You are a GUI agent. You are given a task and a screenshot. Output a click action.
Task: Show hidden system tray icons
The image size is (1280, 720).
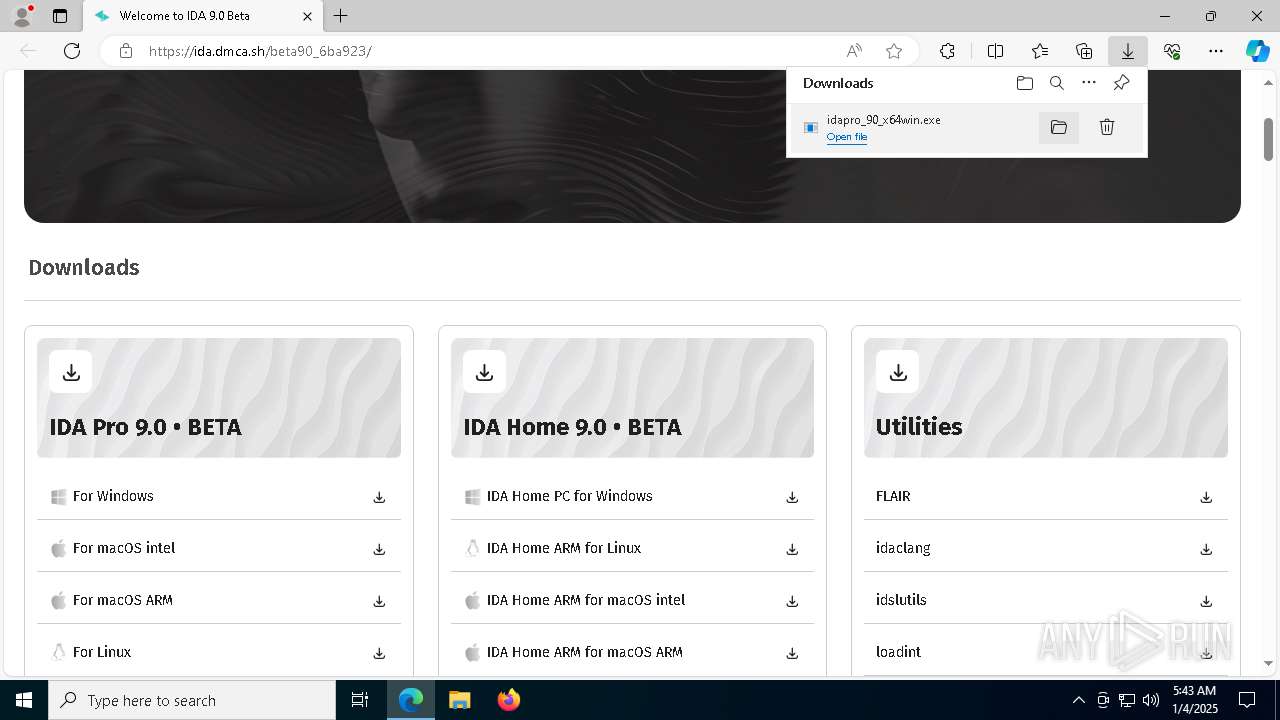(1079, 700)
